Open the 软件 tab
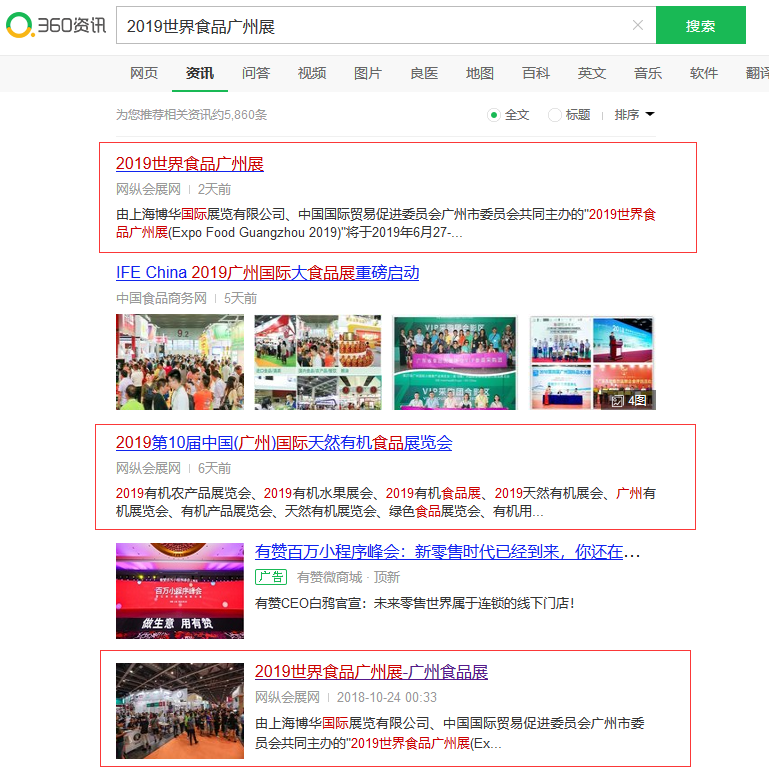The width and height of the screenshot is (769, 774). pyautogui.click(x=703, y=73)
